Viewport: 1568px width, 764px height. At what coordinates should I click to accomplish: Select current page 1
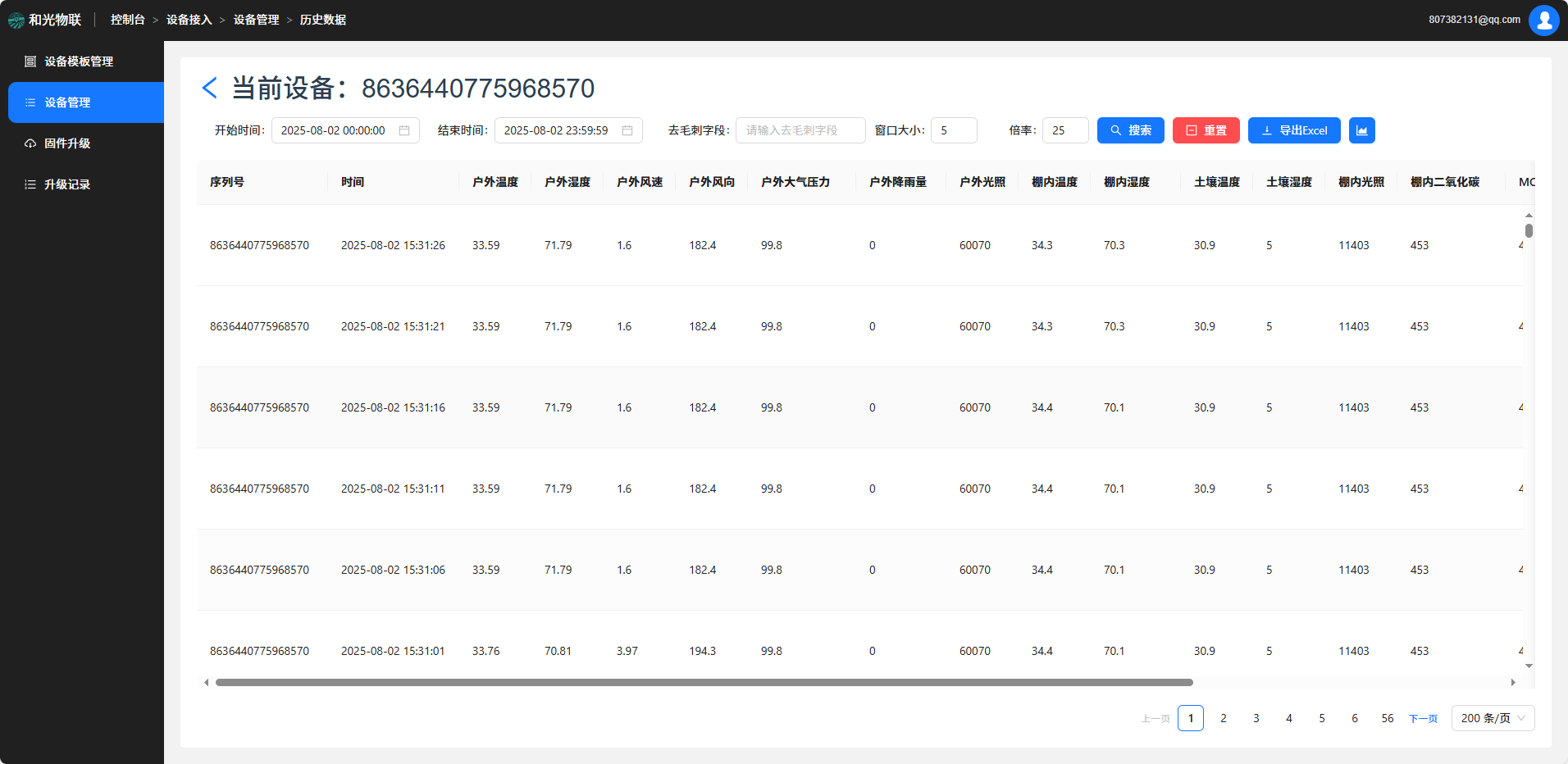1191,718
